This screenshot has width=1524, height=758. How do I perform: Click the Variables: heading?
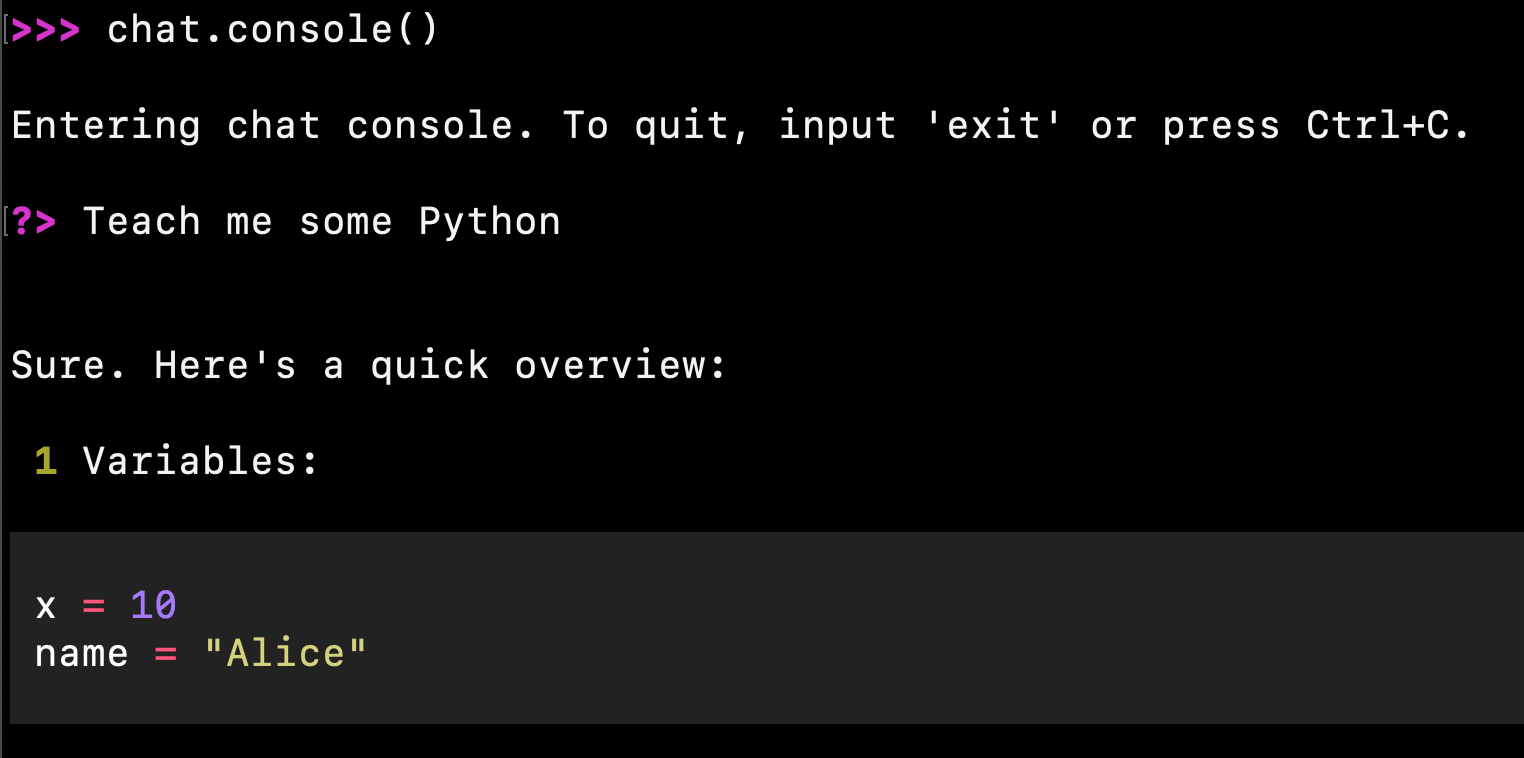pyautogui.click(x=200, y=461)
